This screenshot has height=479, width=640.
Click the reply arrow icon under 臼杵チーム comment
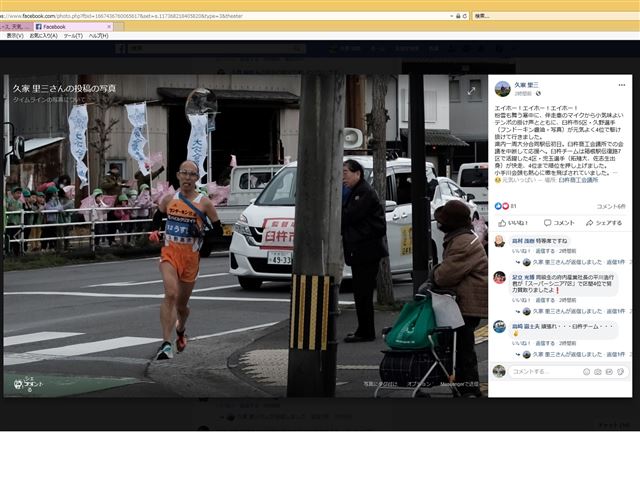click(x=518, y=354)
